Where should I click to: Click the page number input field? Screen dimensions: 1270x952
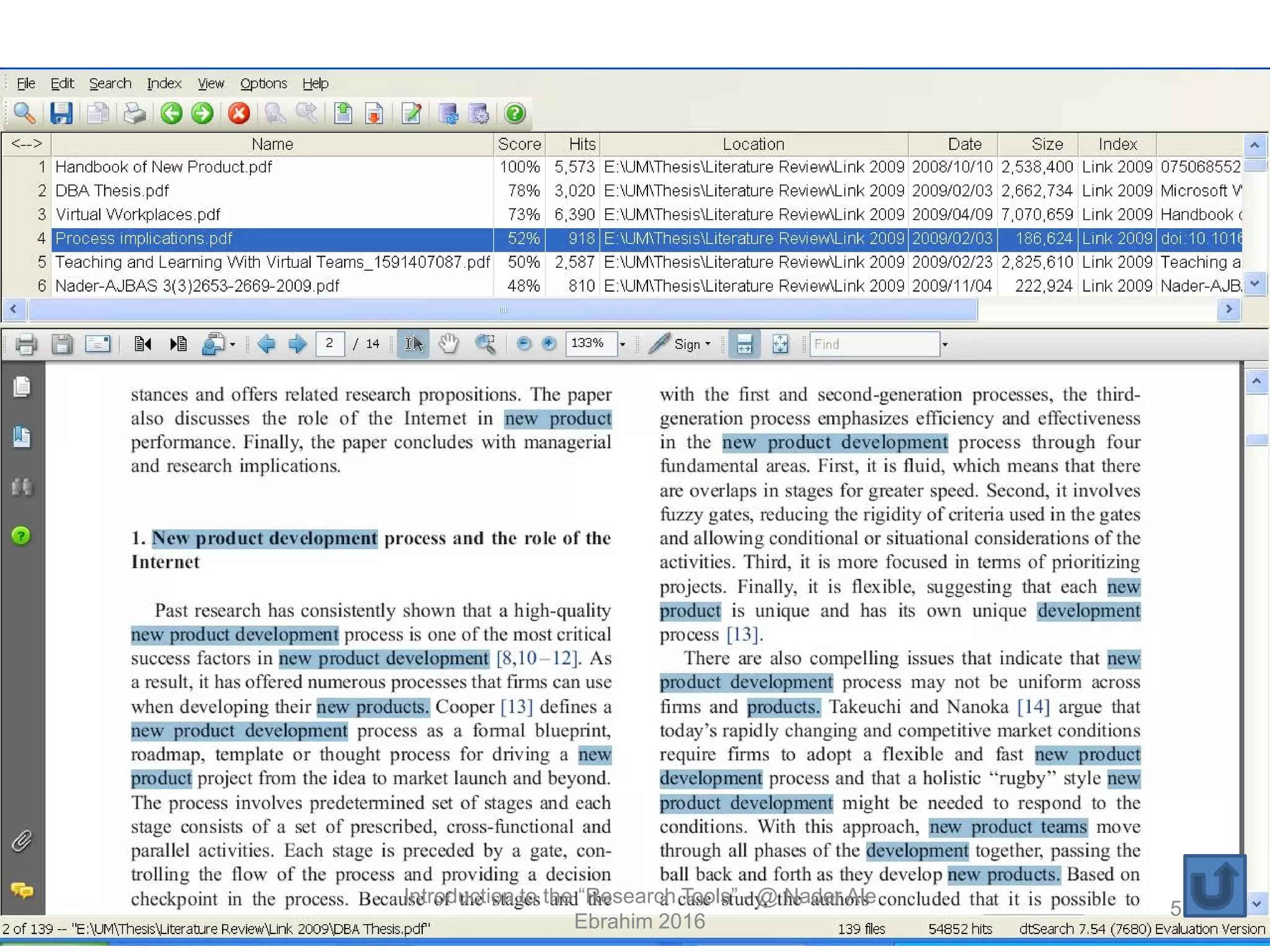coord(330,343)
